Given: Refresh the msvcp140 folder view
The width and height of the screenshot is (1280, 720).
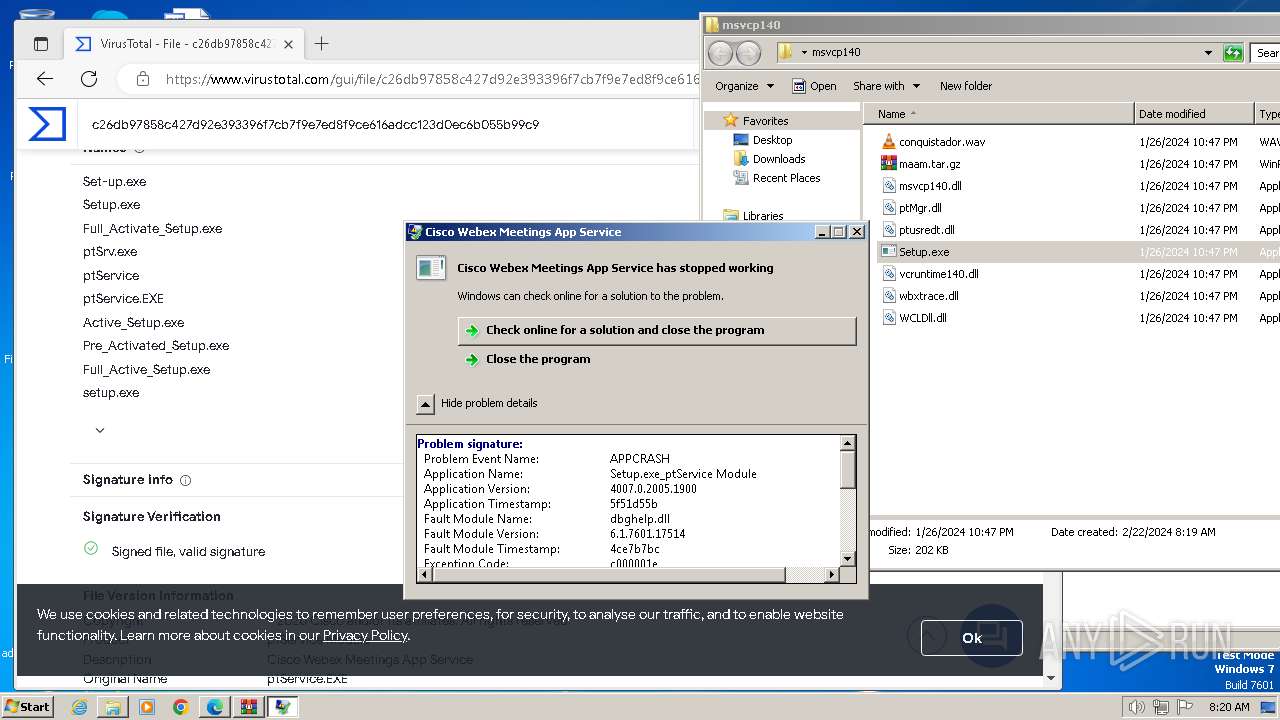Looking at the screenshot, I should point(1233,53).
